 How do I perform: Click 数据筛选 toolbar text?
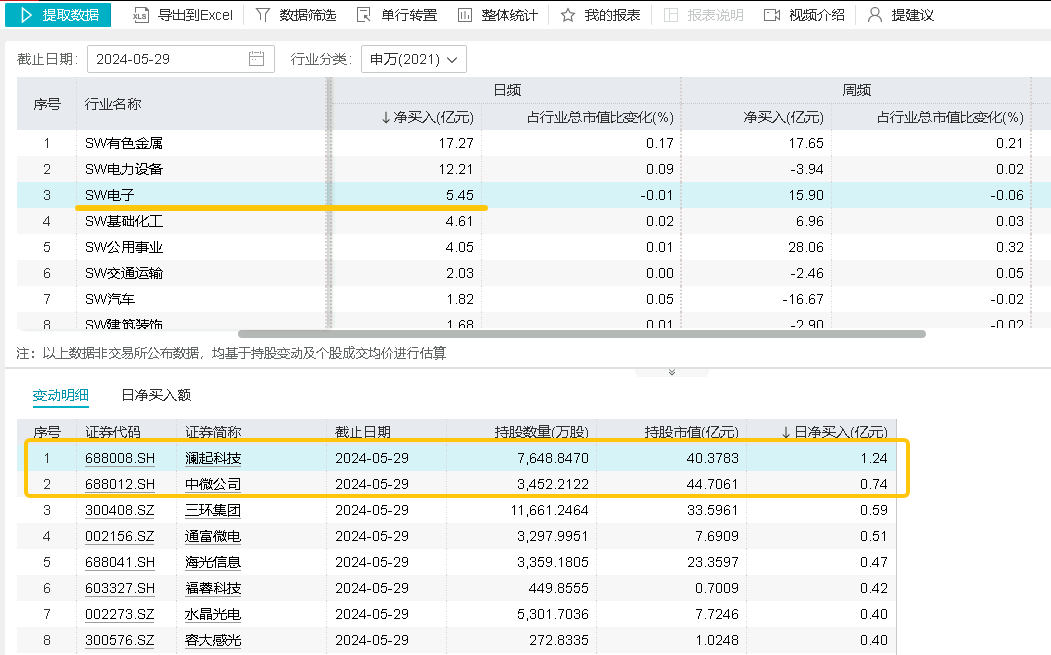click(x=308, y=15)
